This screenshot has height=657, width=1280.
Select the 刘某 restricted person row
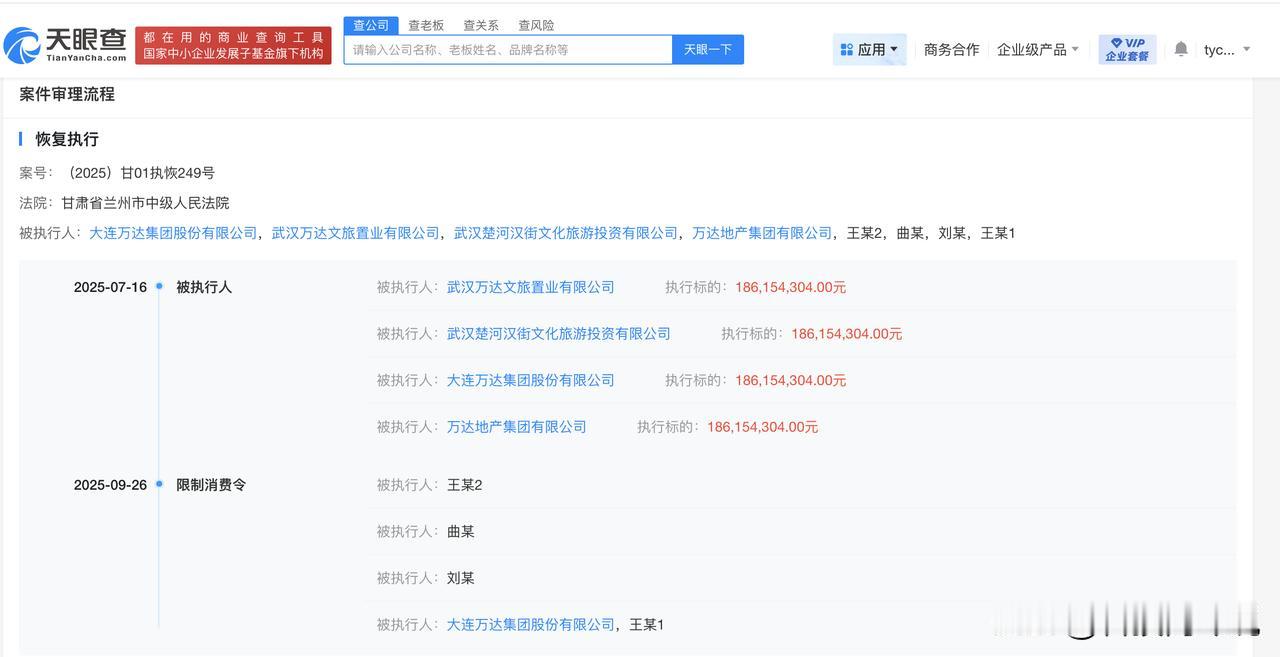click(802, 578)
